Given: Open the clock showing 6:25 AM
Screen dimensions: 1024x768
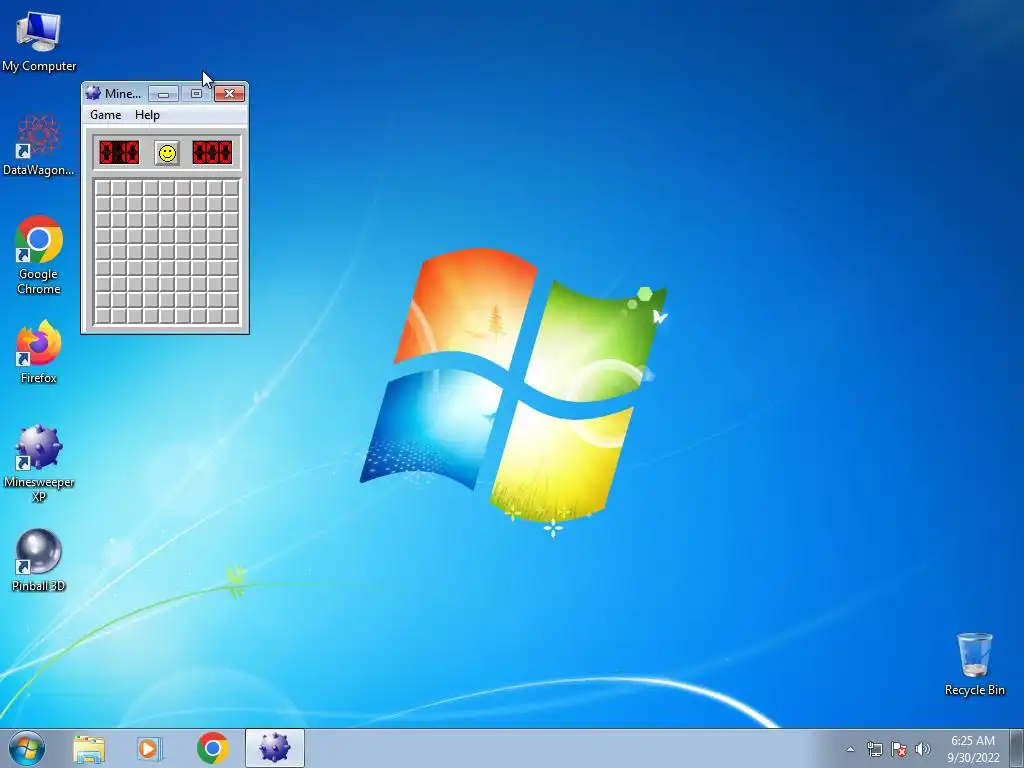Looking at the screenshot, I should [x=973, y=748].
